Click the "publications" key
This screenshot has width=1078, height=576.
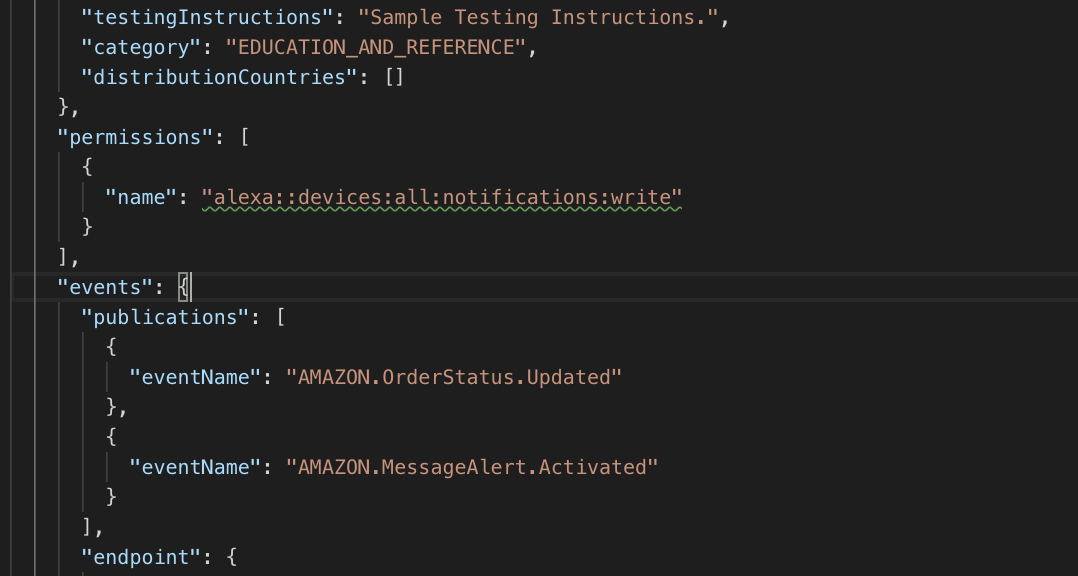165,318
